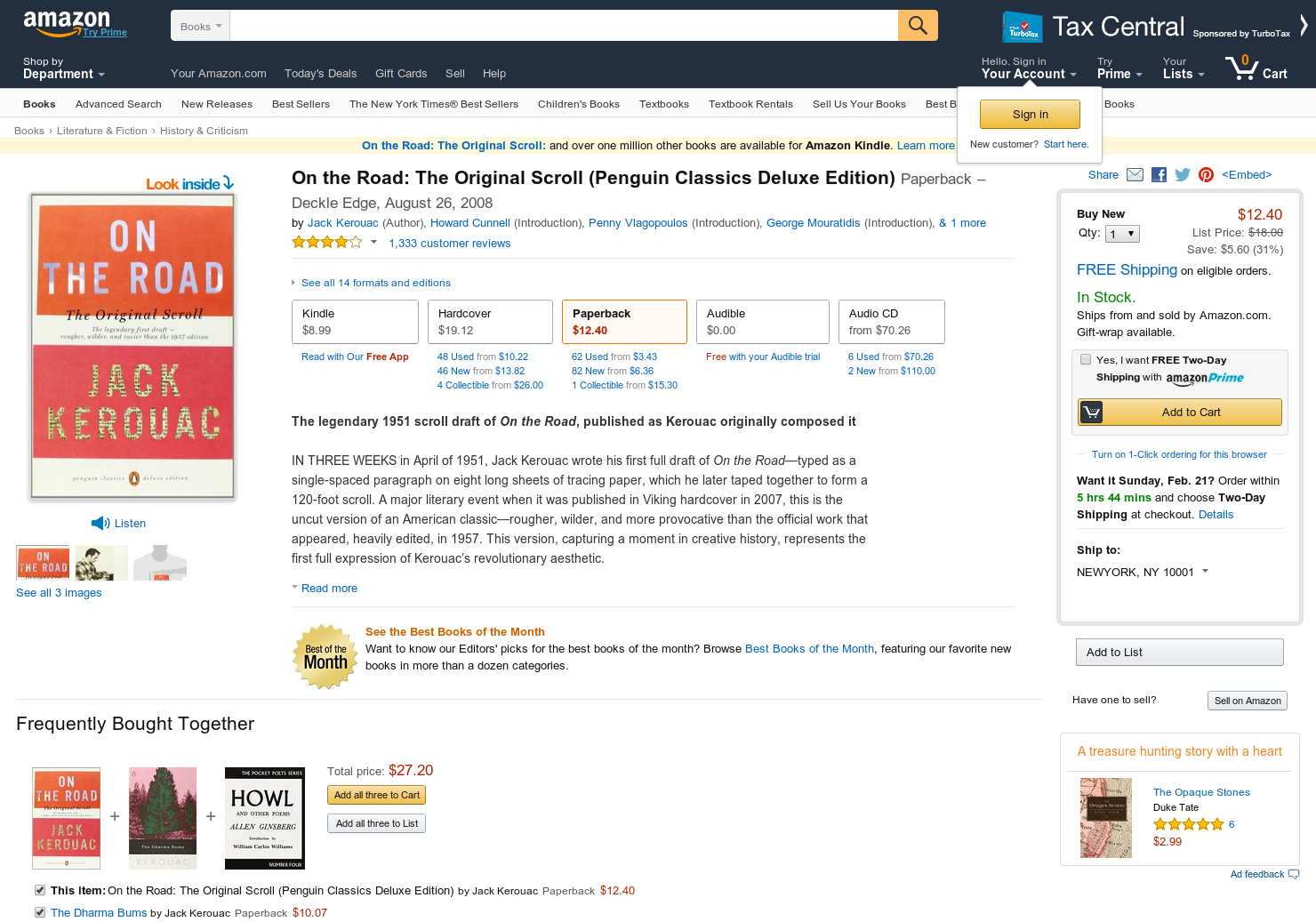Click the main search input field
Viewport: 1316px width, 922px height.
564,26
